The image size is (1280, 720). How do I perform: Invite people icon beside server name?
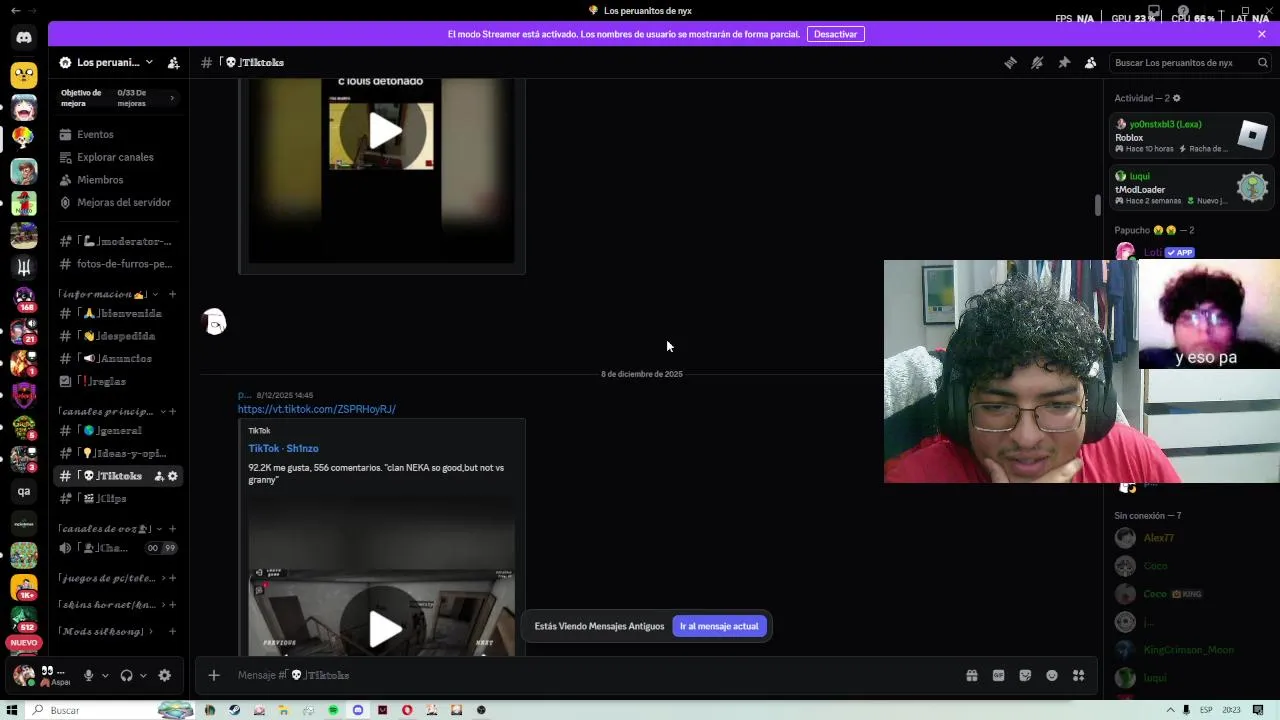pos(173,62)
